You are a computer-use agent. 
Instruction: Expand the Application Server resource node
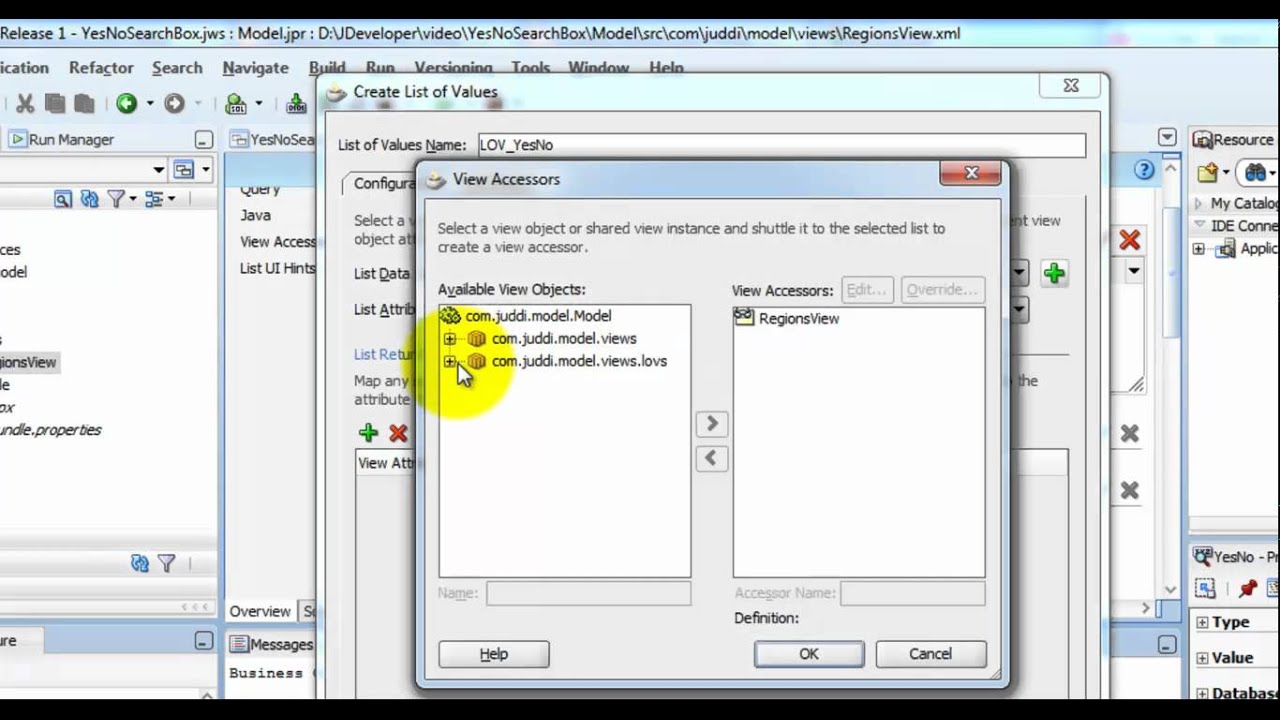1199,249
